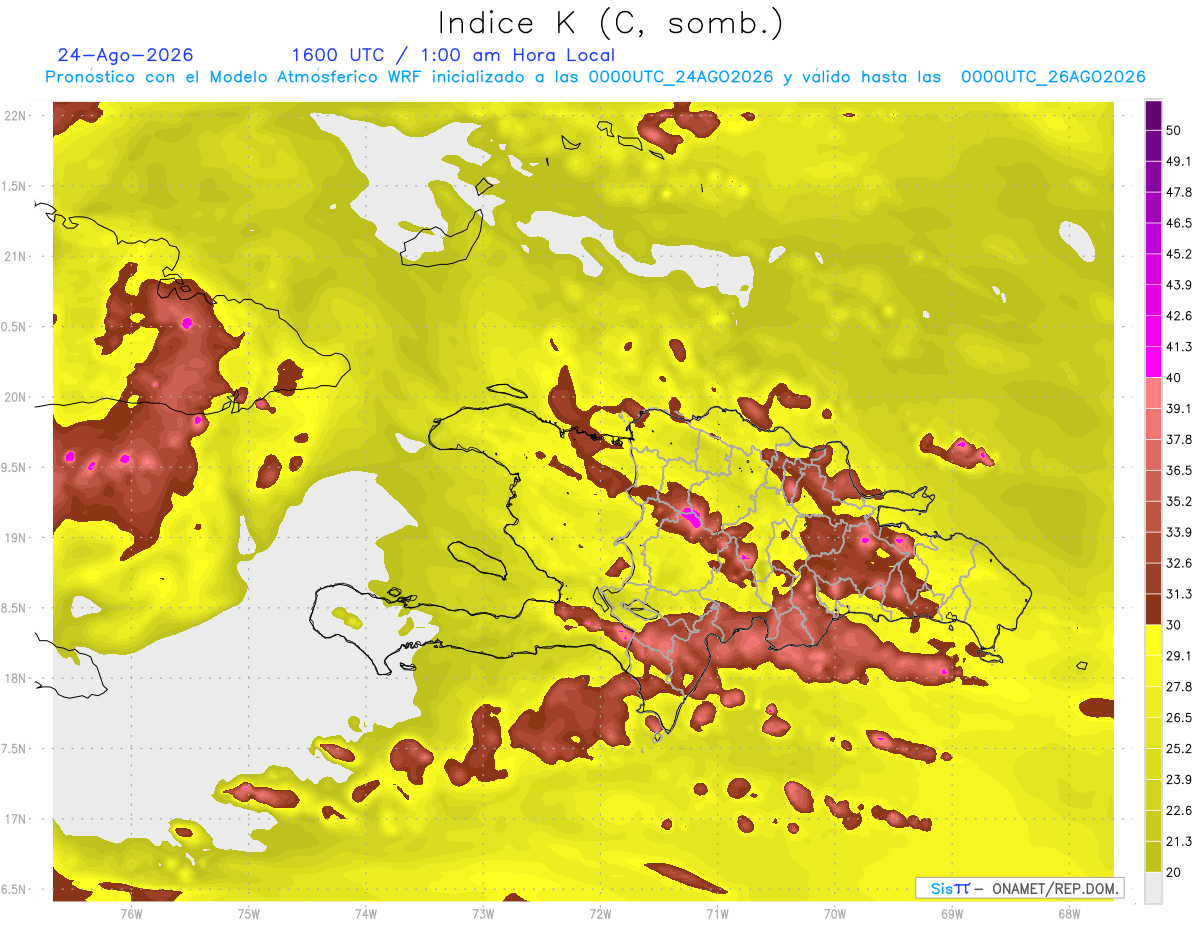
Task: Click the longitude label '75W'
Action: (x=249, y=913)
